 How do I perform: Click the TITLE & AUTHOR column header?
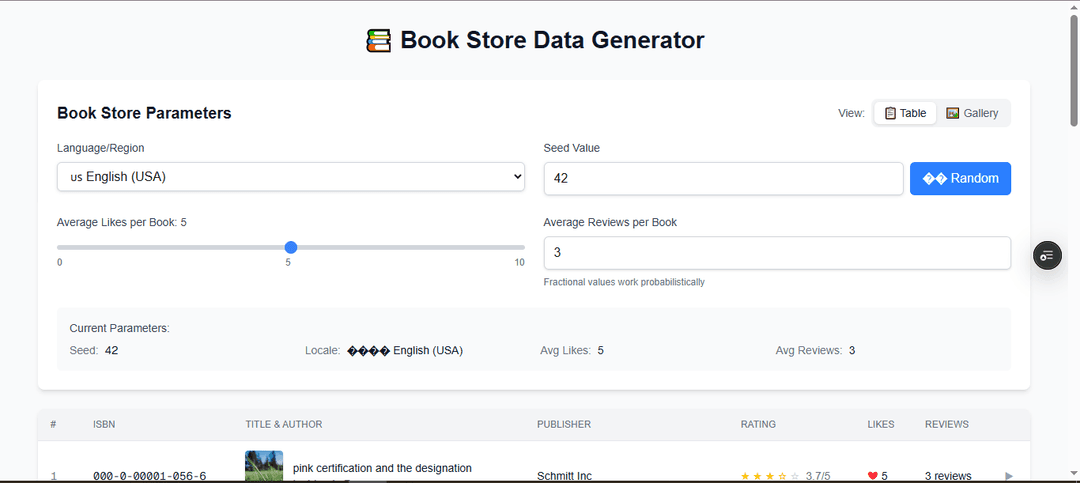(x=284, y=424)
